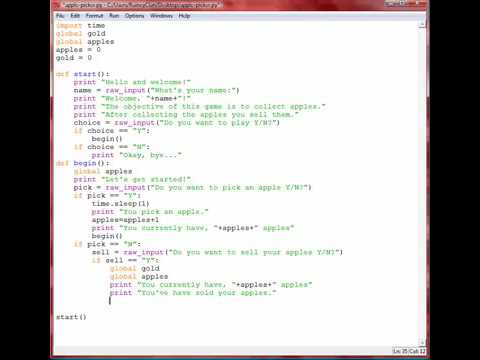Click the print "Let's get started!" line
This screenshot has width=480, height=360.
[132, 179]
